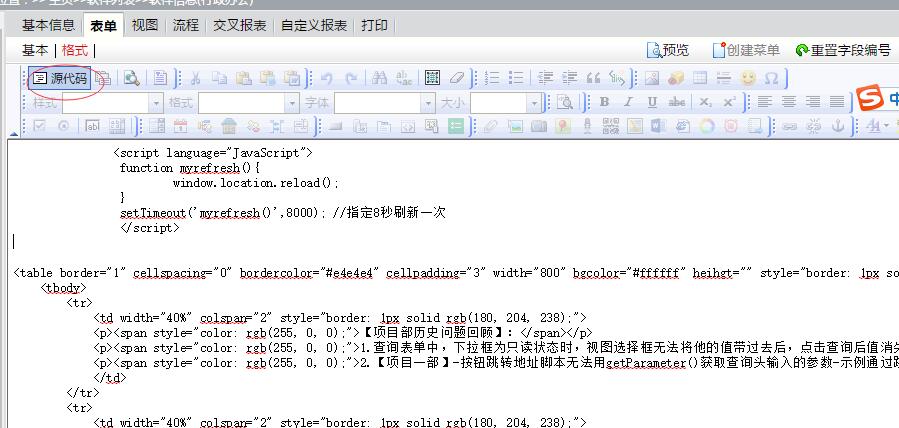Click the text field abl icon
Viewport: 899px width, 428px height.
point(92,125)
